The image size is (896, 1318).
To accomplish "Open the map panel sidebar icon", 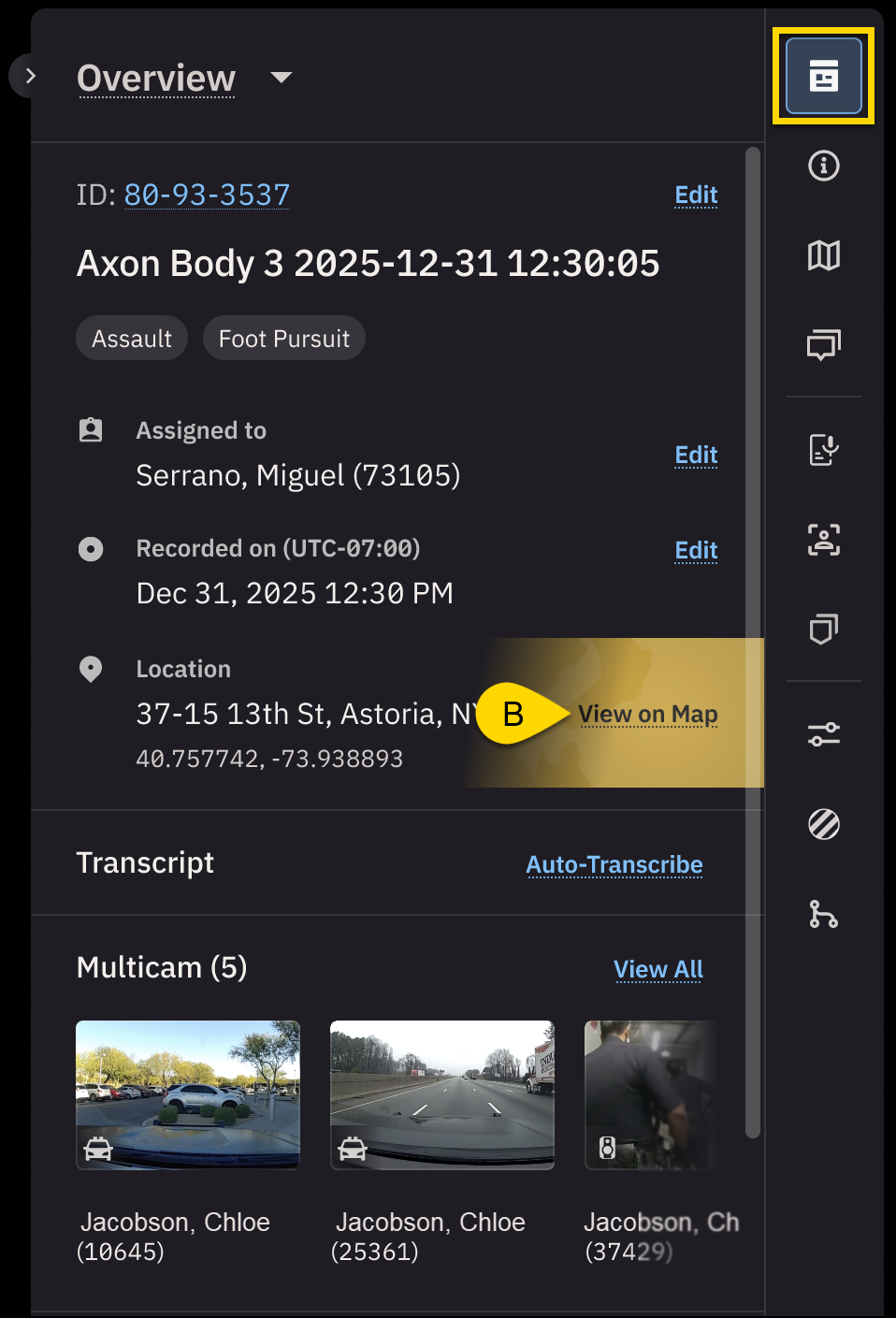I will (x=823, y=255).
